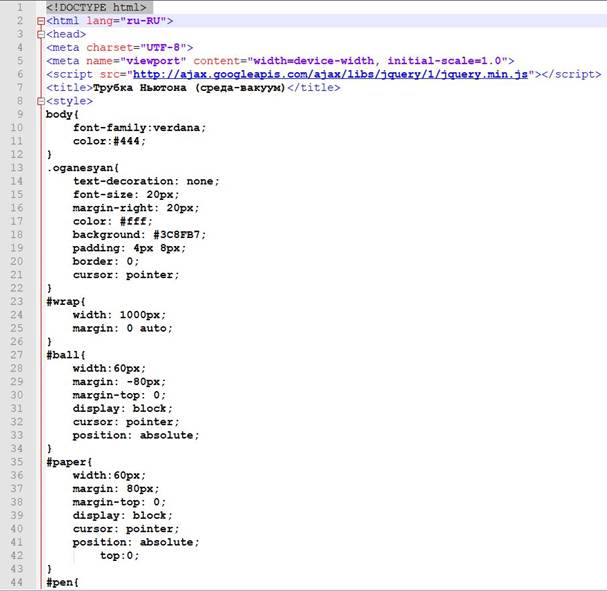Open the jquery.min.js URL link
This screenshot has width=607, height=591.
click(x=330, y=74)
